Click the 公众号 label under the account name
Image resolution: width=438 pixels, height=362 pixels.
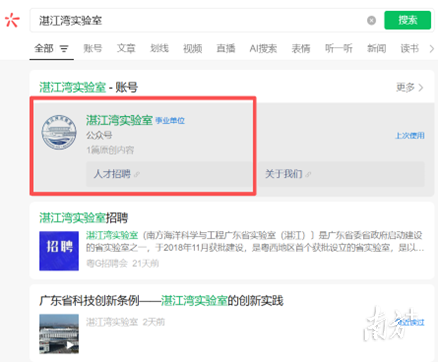99,135
